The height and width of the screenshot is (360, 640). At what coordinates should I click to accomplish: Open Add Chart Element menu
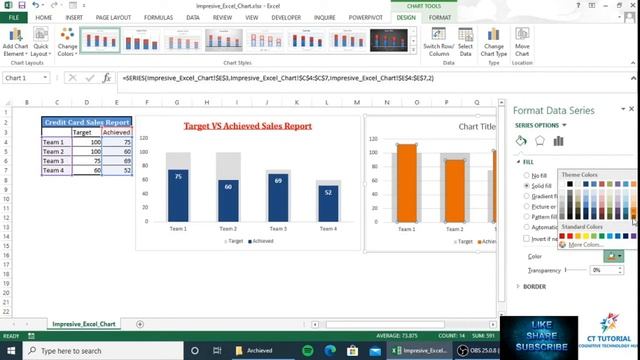click(x=15, y=42)
